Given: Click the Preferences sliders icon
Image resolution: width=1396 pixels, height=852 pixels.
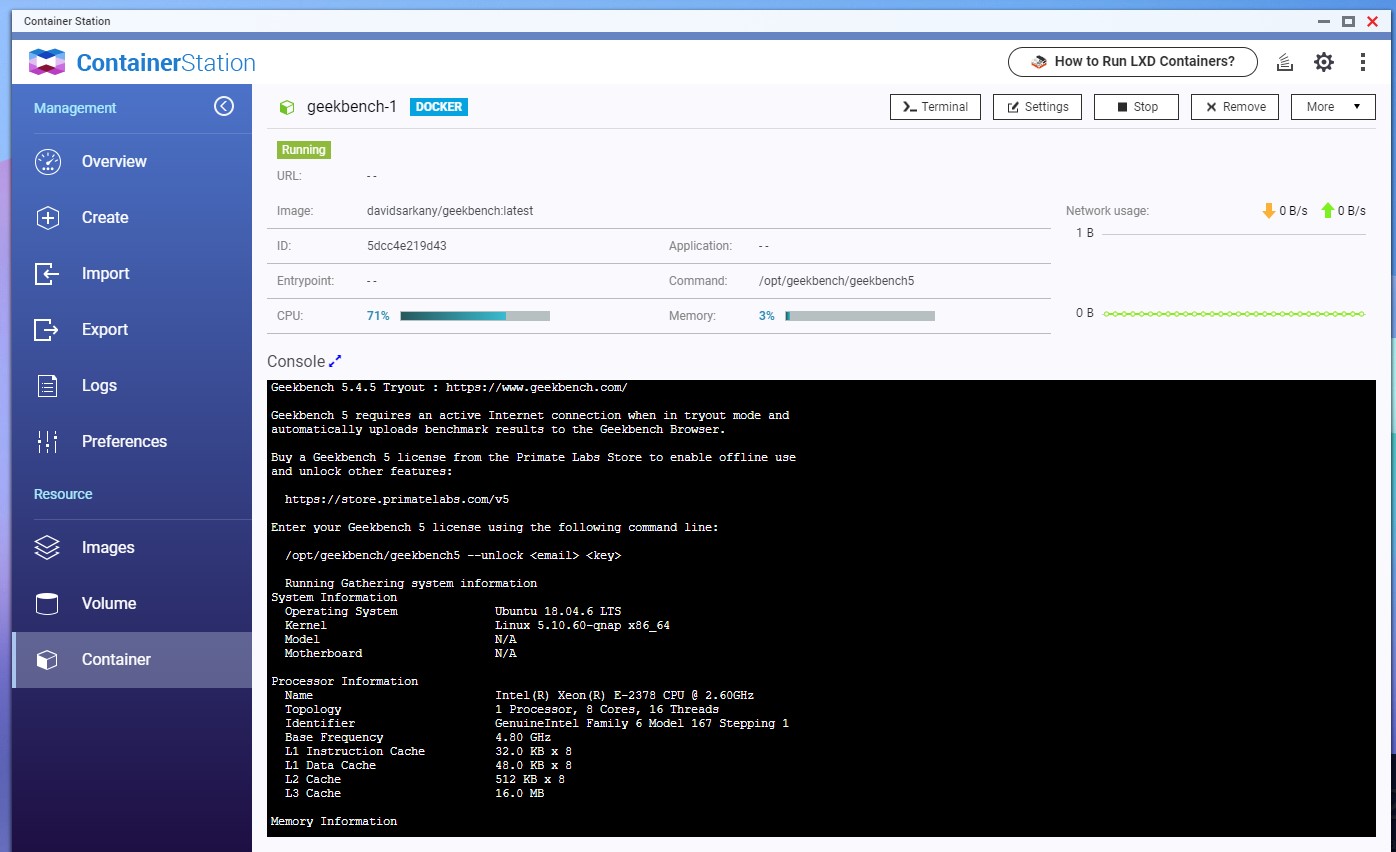Looking at the screenshot, I should pyautogui.click(x=47, y=442).
